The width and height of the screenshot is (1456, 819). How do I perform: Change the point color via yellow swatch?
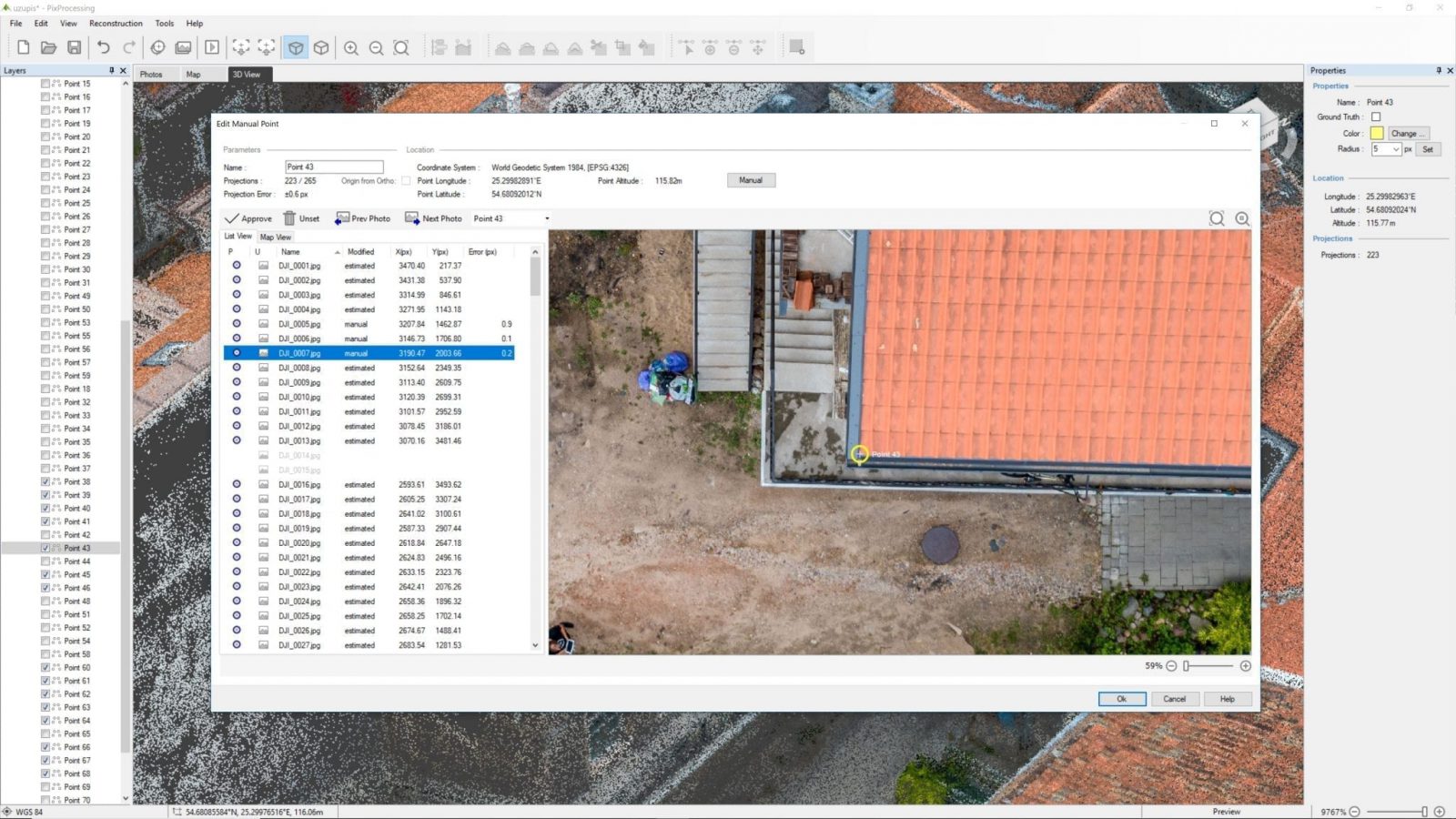coord(1376,133)
